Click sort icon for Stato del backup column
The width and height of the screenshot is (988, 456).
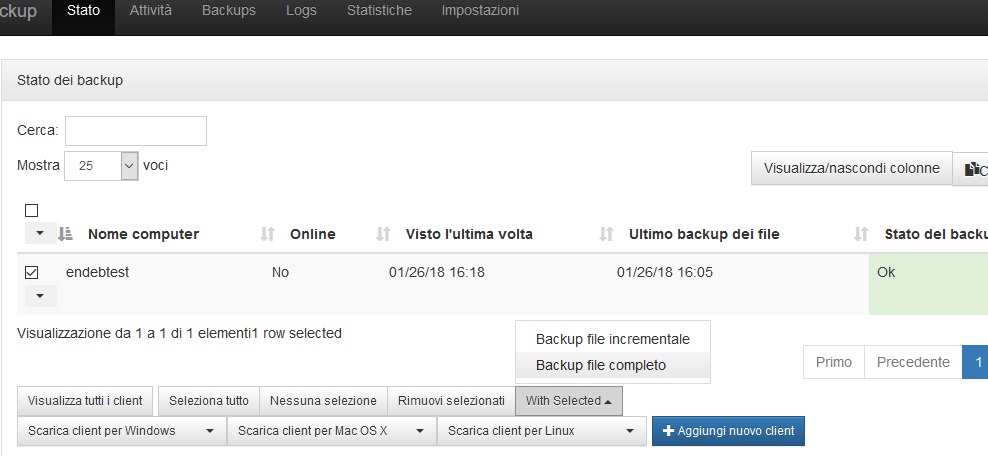click(861, 234)
